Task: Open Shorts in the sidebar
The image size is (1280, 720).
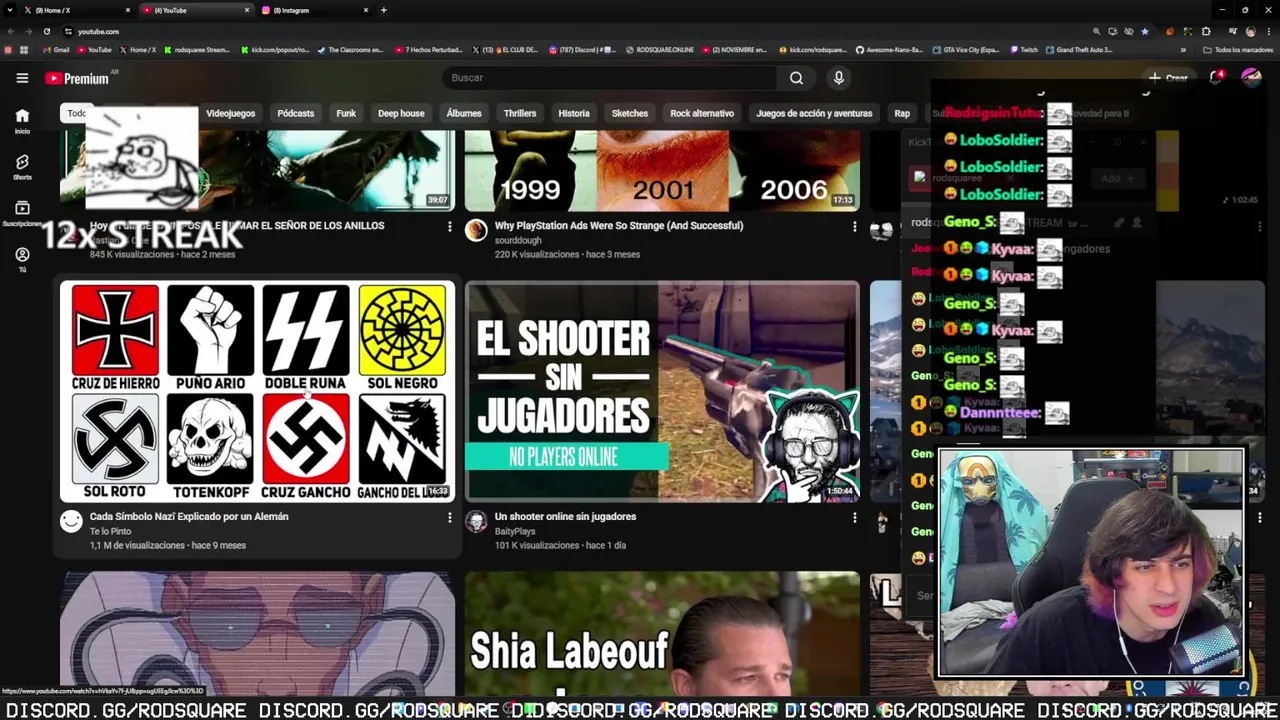Action: pyautogui.click(x=22, y=166)
